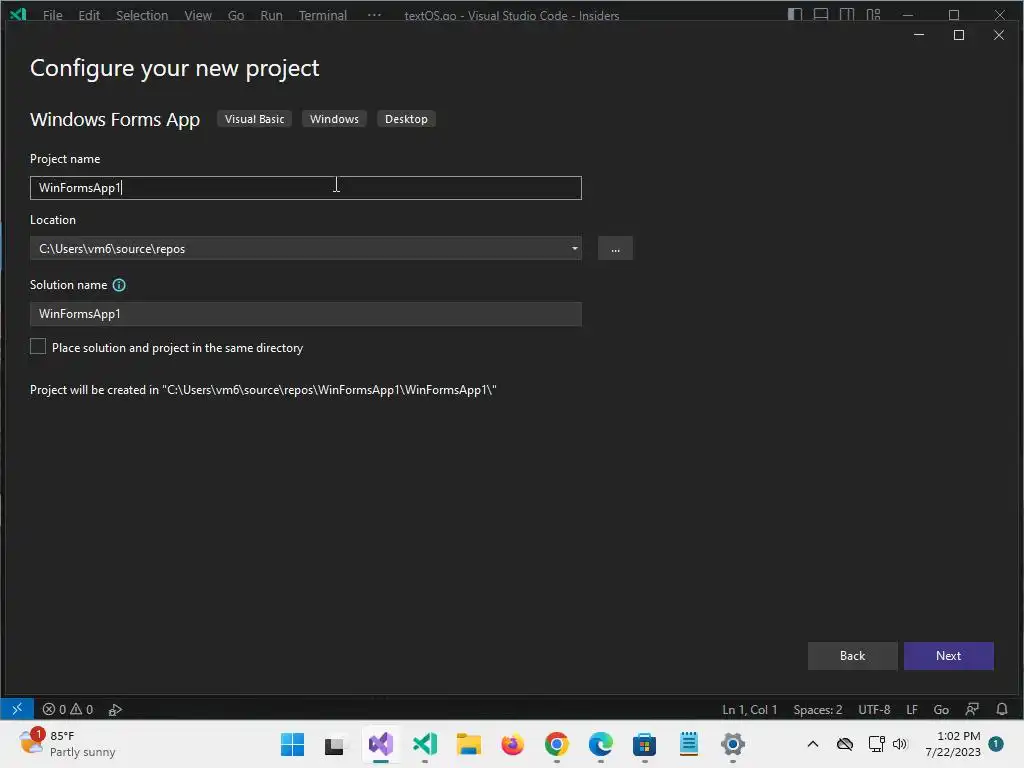The height and width of the screenshot is (768, 1024).
Task: Open File menu in VS Code window
Action: coord(52,15)
